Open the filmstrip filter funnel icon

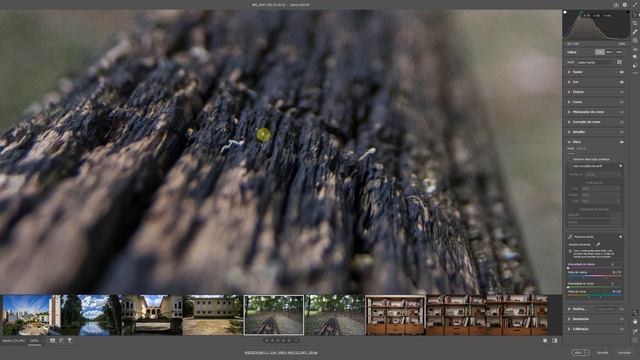(70, 340)
